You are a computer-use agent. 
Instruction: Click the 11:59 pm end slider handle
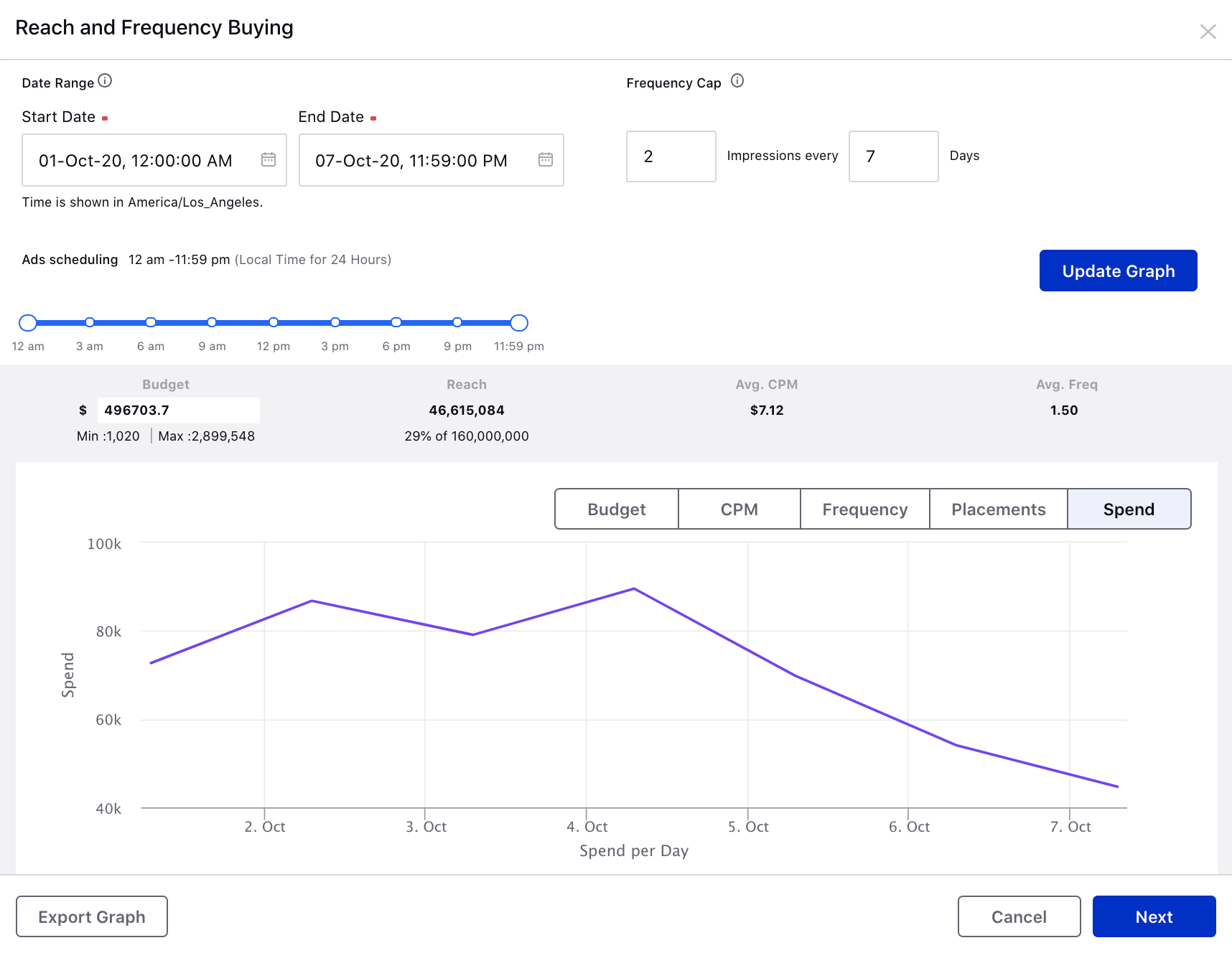click(x=519, y=323)
